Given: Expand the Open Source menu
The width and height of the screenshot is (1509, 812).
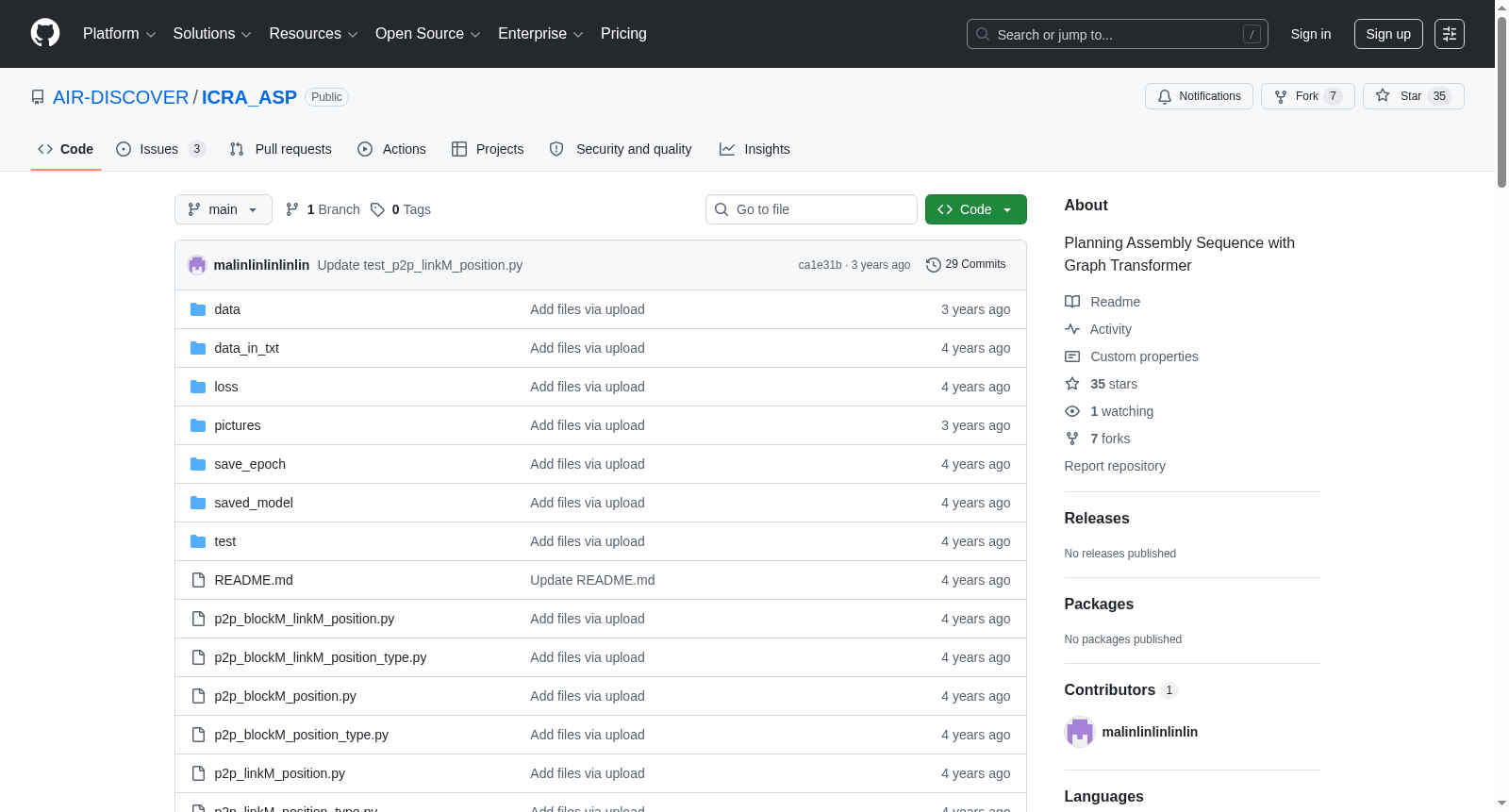Looking at the screenshot, I should (x=428, y=34).
